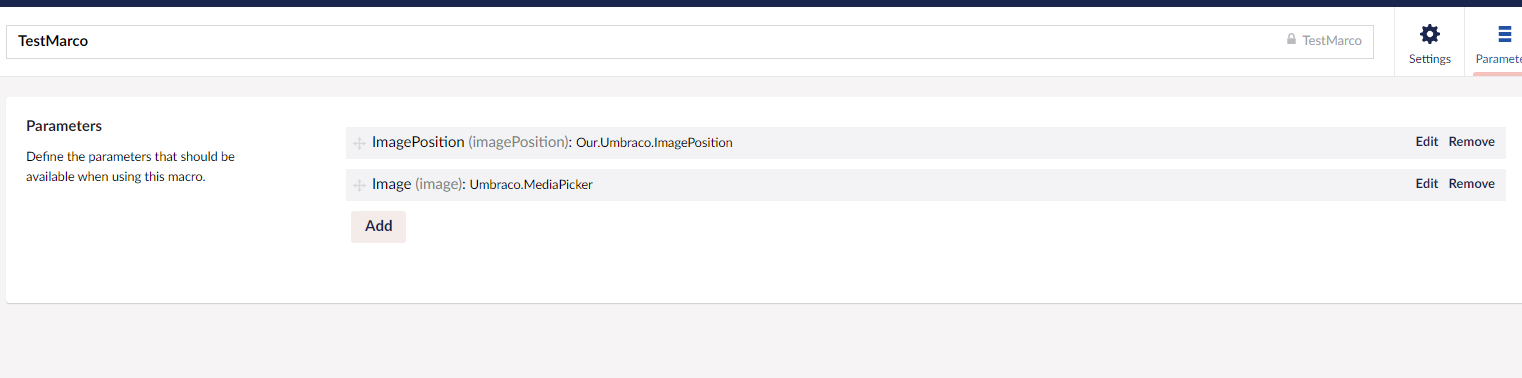Image resolution: width=1522 pixels, height=378 pixels.
Task: Click the drag handle for Image parameter
Action: 359,185
